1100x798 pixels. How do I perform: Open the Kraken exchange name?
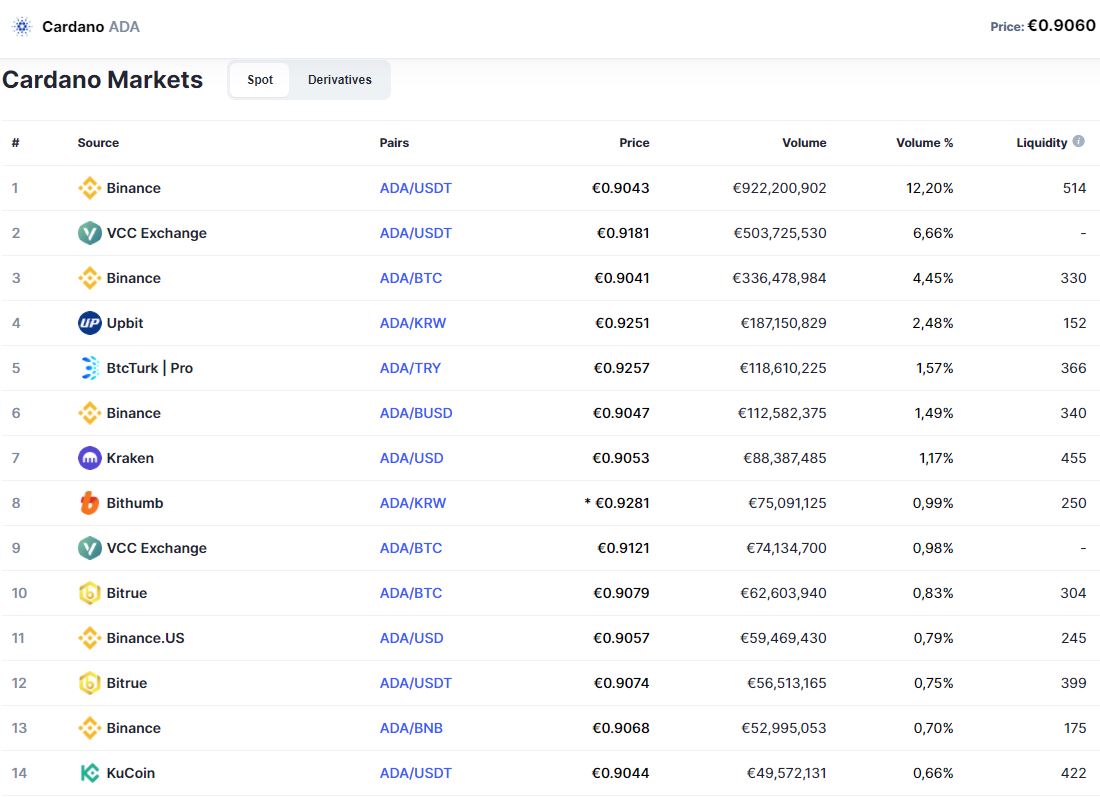point(130,458)
